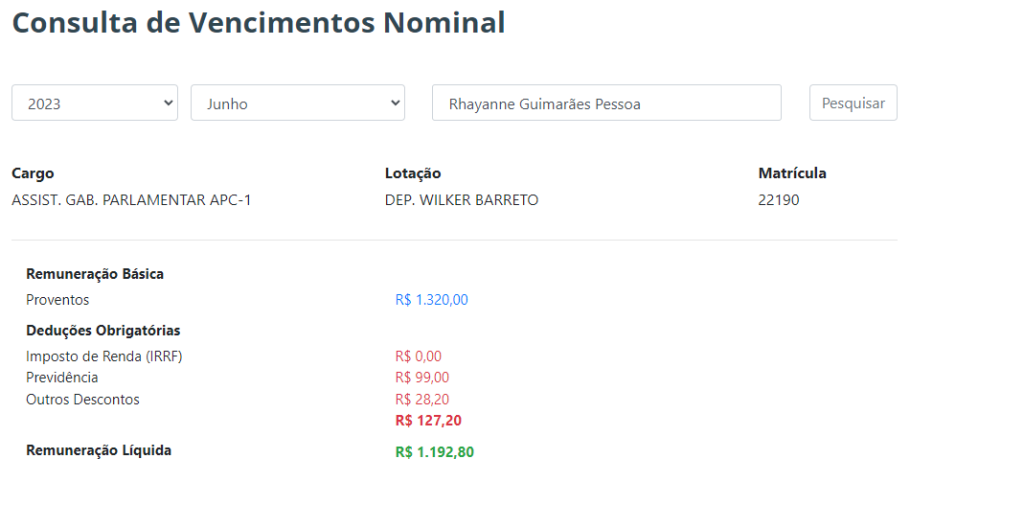Image resolution: width=1024 pixels, height=505 pixels.
Task: Click the Proventos row label
Action: pyautogui.click(x=57, y=299)
